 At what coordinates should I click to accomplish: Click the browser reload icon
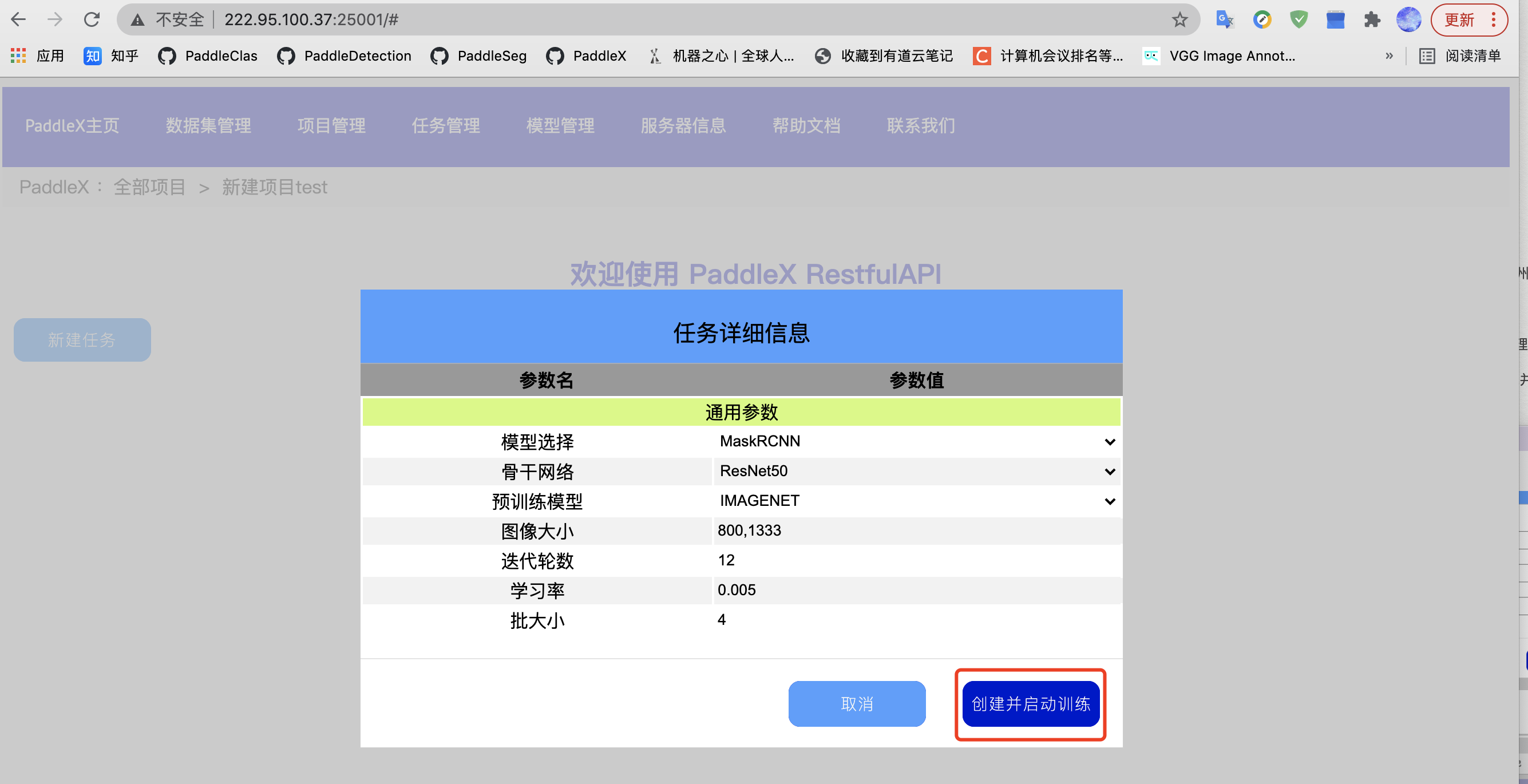(92, 19)
